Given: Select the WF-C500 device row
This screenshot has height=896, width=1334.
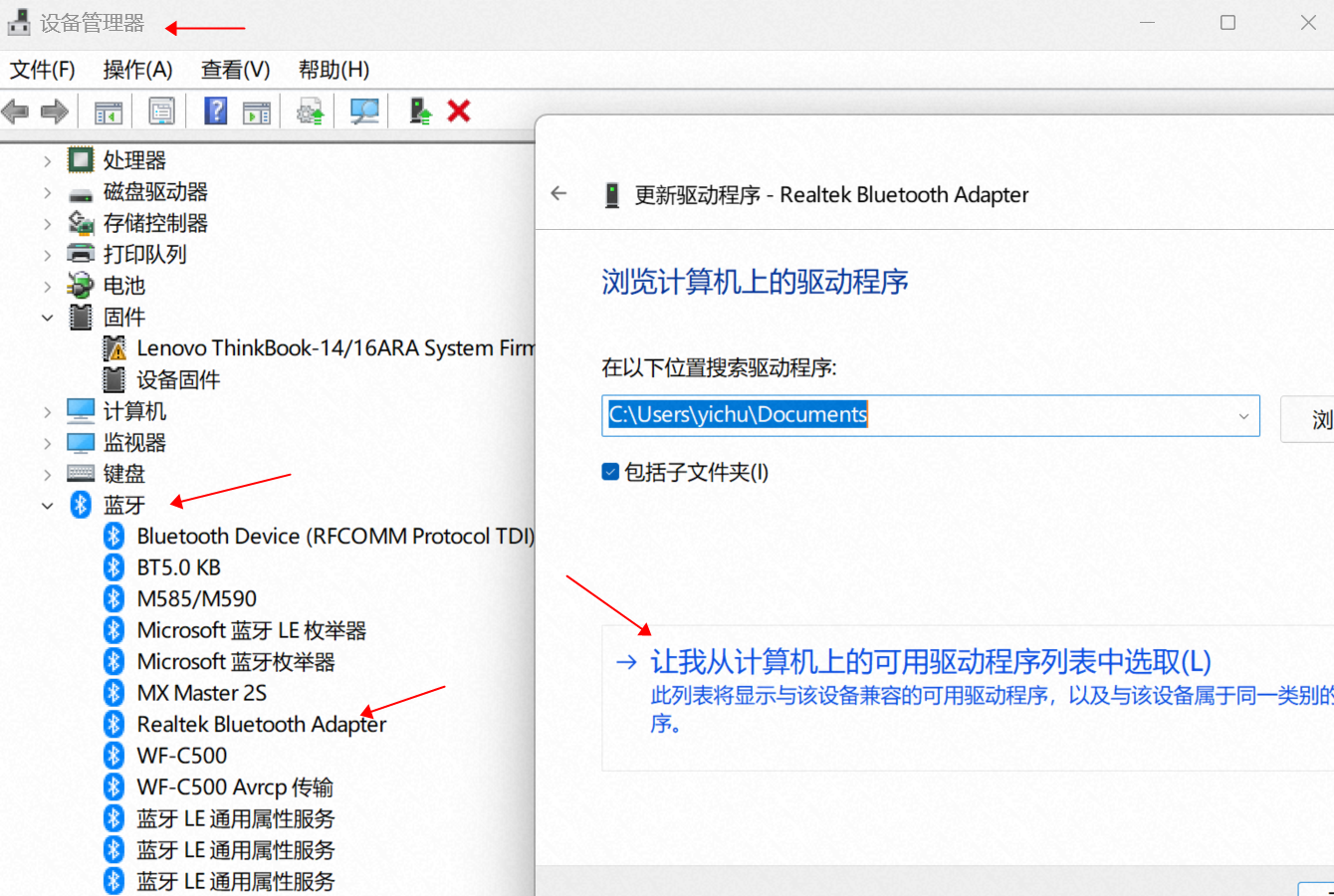Looking at the screenshot, I should pyautogui.click(x=182, y=756).
